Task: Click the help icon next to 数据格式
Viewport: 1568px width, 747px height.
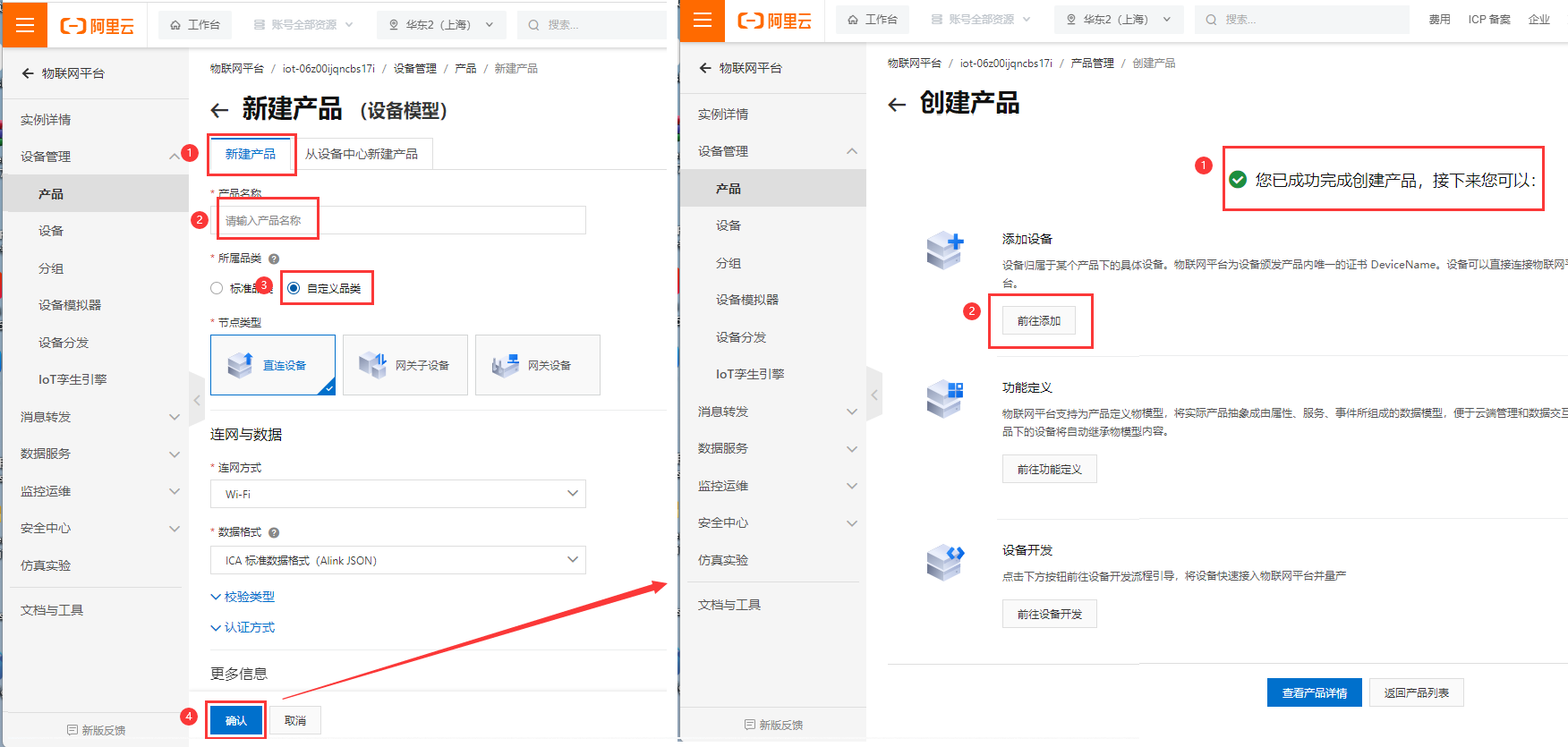Action: click(x=274, y=532)
